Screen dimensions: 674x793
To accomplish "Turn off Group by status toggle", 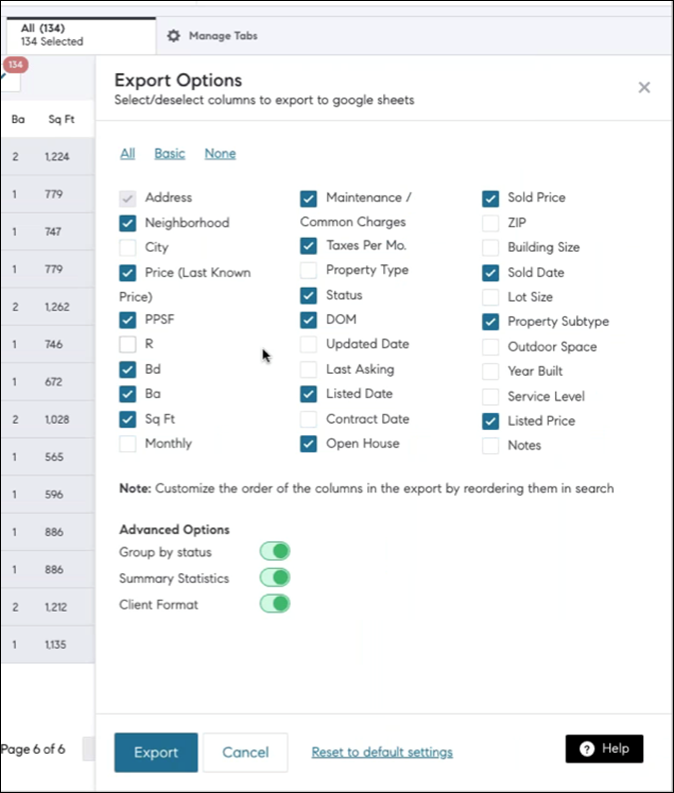I will (274, 552).
